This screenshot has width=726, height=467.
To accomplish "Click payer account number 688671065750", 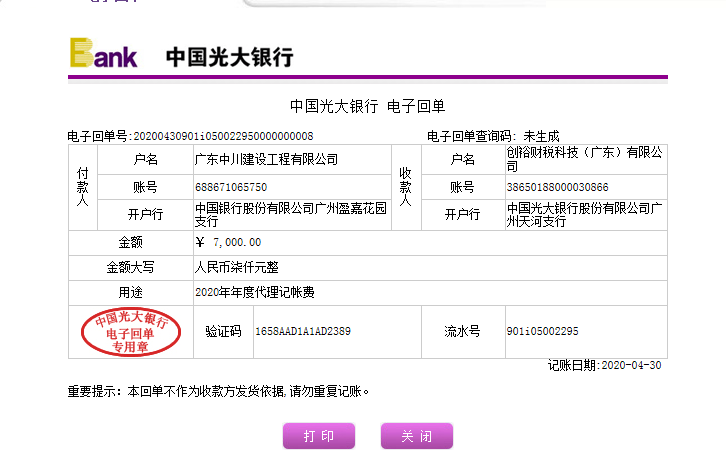I will (231, 187).
